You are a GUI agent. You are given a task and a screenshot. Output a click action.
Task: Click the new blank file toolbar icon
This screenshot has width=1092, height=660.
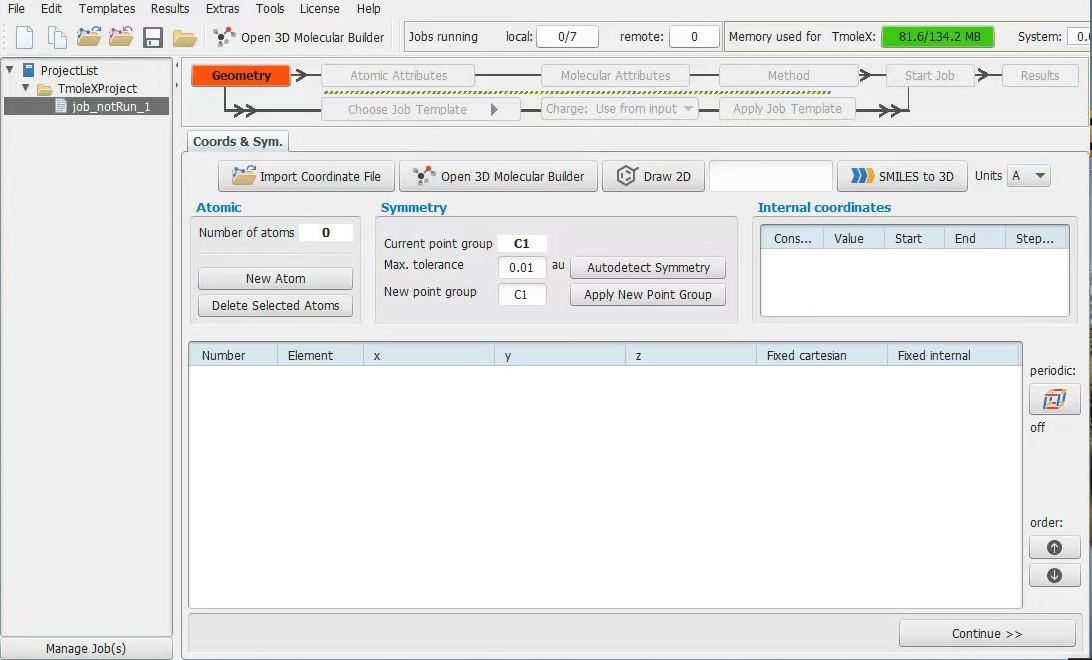24,37
